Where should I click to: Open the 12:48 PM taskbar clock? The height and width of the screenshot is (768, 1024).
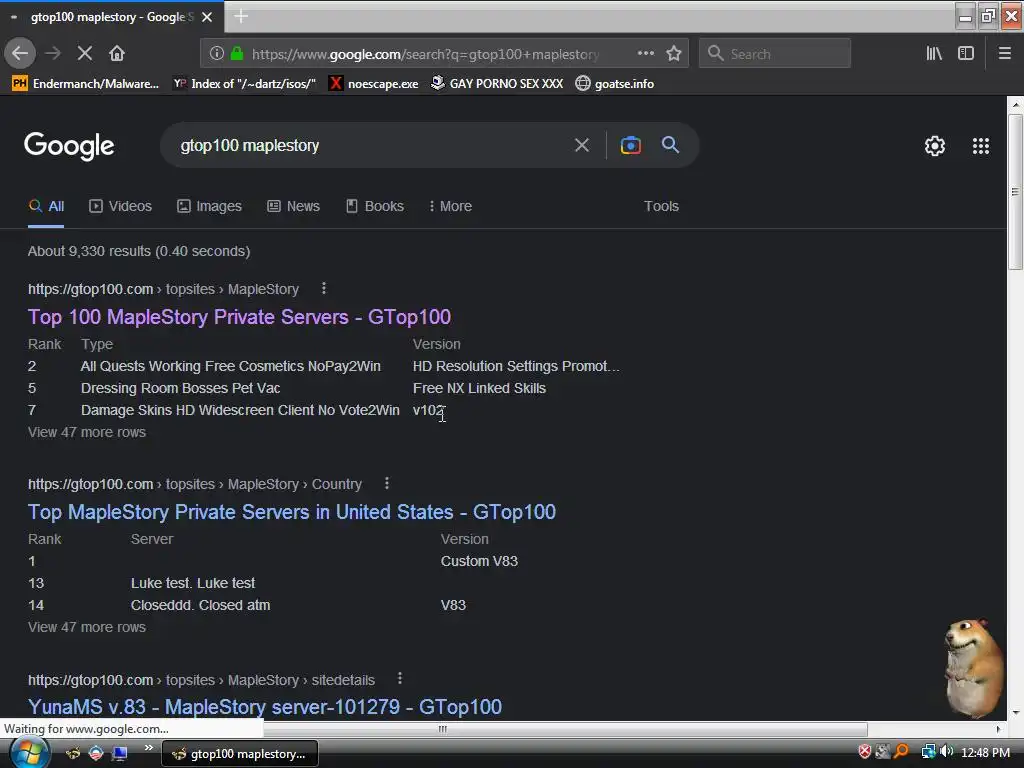[985, 753]
